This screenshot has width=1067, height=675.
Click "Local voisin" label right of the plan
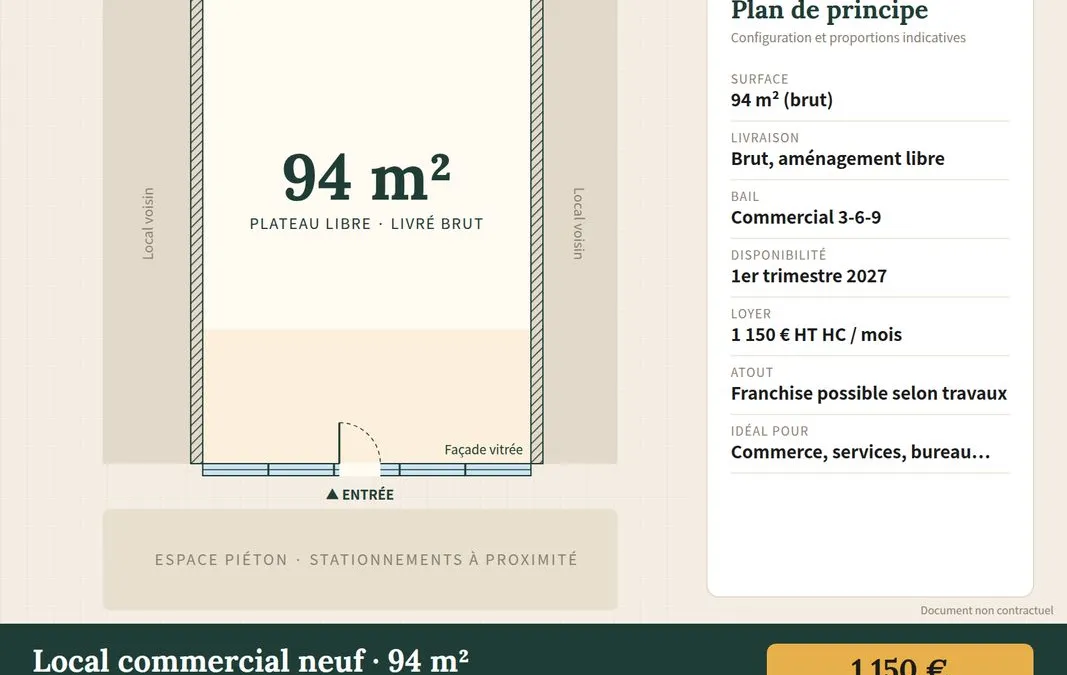578,224
